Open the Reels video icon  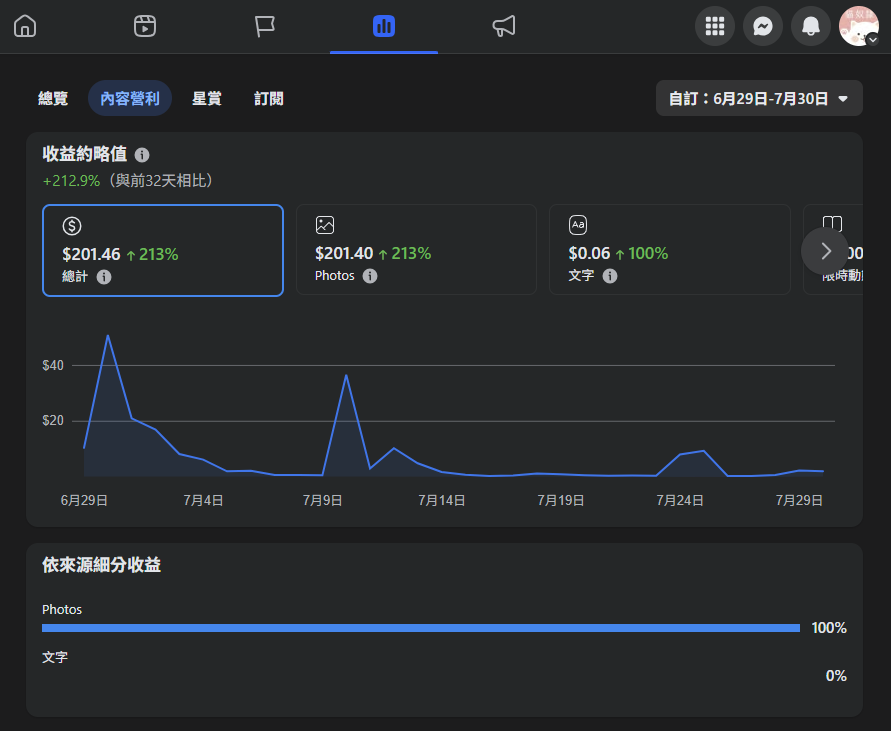point(145,26)
